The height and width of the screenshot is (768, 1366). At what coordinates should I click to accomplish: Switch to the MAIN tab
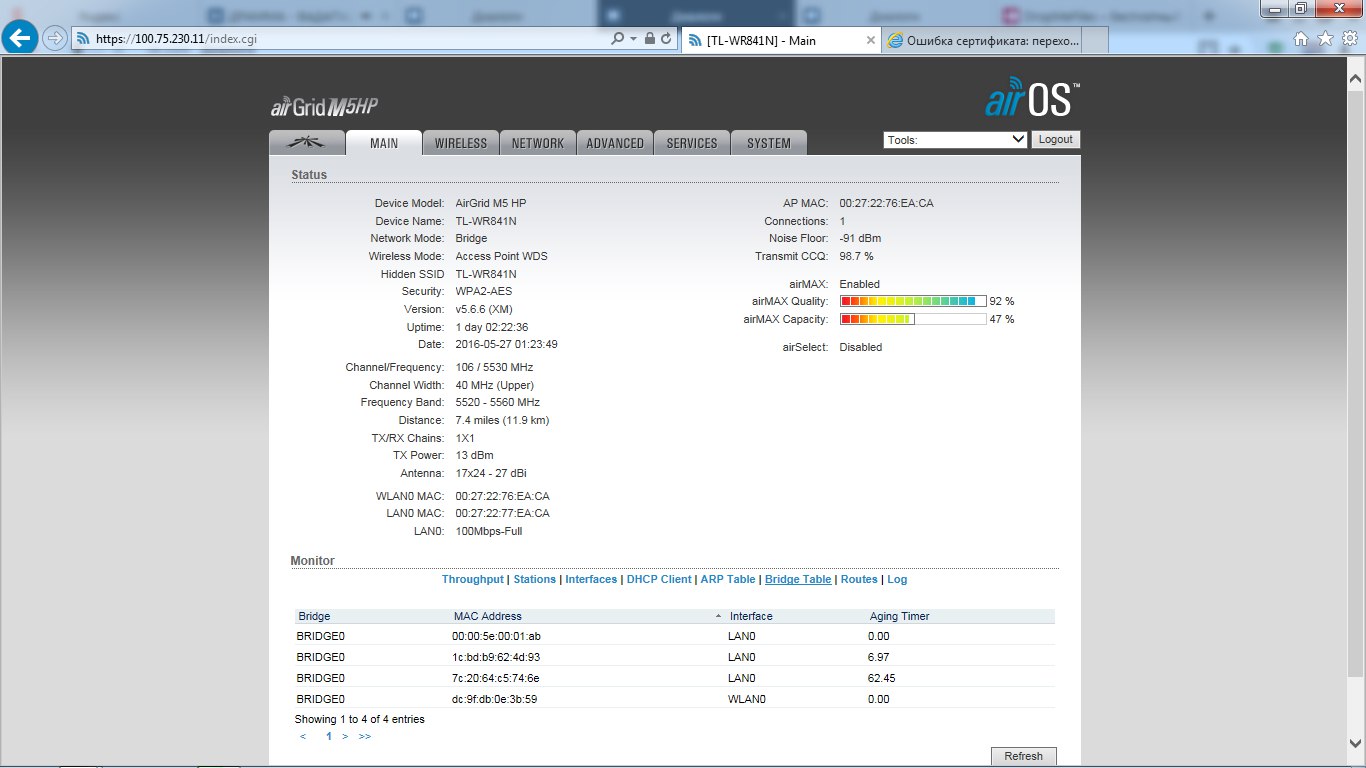384,143
